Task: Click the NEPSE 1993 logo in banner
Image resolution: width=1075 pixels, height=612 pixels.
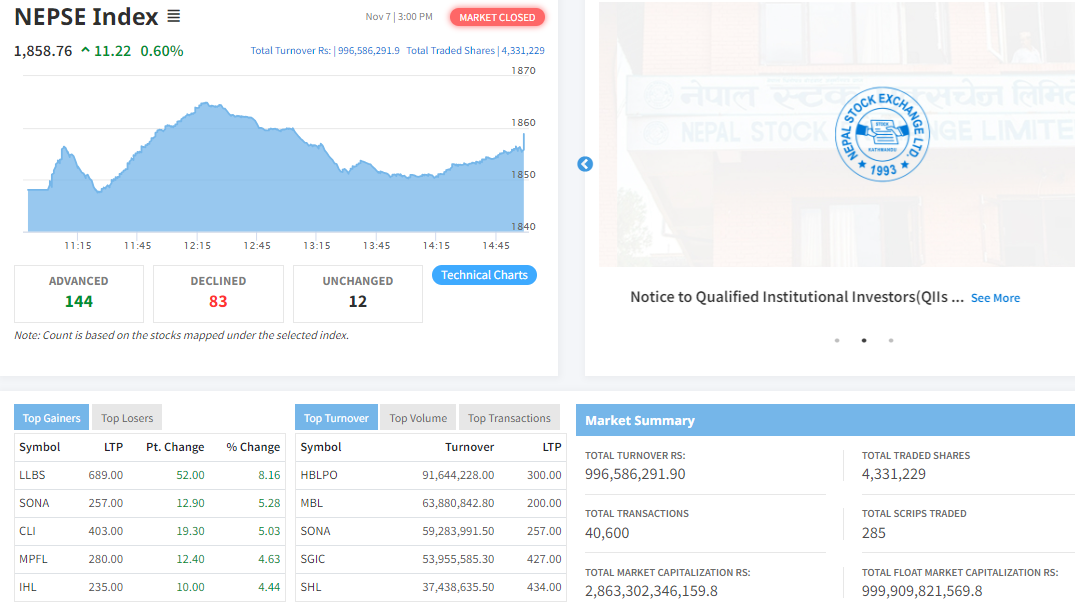Action: coord(882,134)
